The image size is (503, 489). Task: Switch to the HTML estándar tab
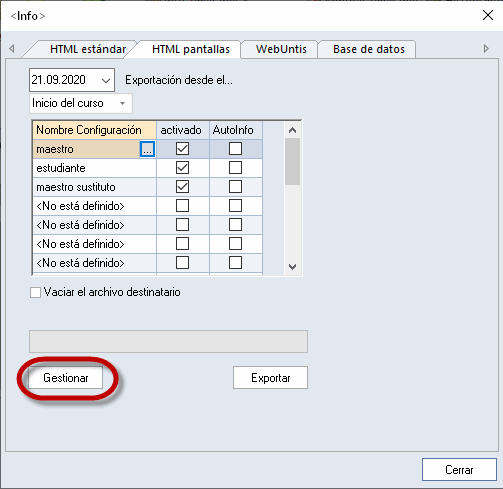[88, 49]
